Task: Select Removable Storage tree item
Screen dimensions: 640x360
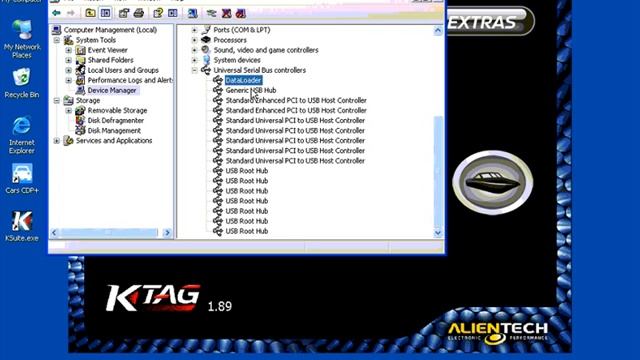Action: coord(117,111)
